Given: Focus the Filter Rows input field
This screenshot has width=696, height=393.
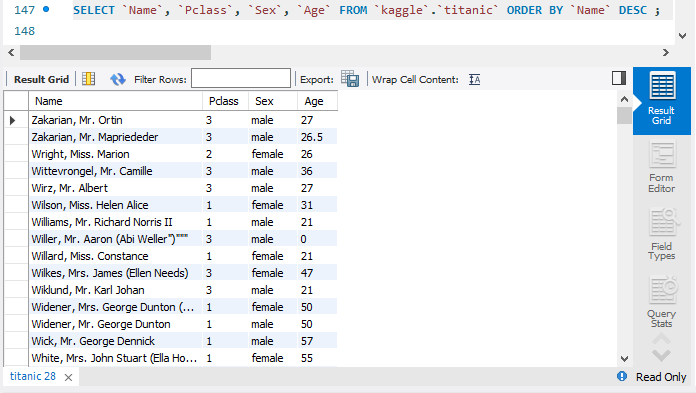Looking at the screenshot, I should pos(241,79).
